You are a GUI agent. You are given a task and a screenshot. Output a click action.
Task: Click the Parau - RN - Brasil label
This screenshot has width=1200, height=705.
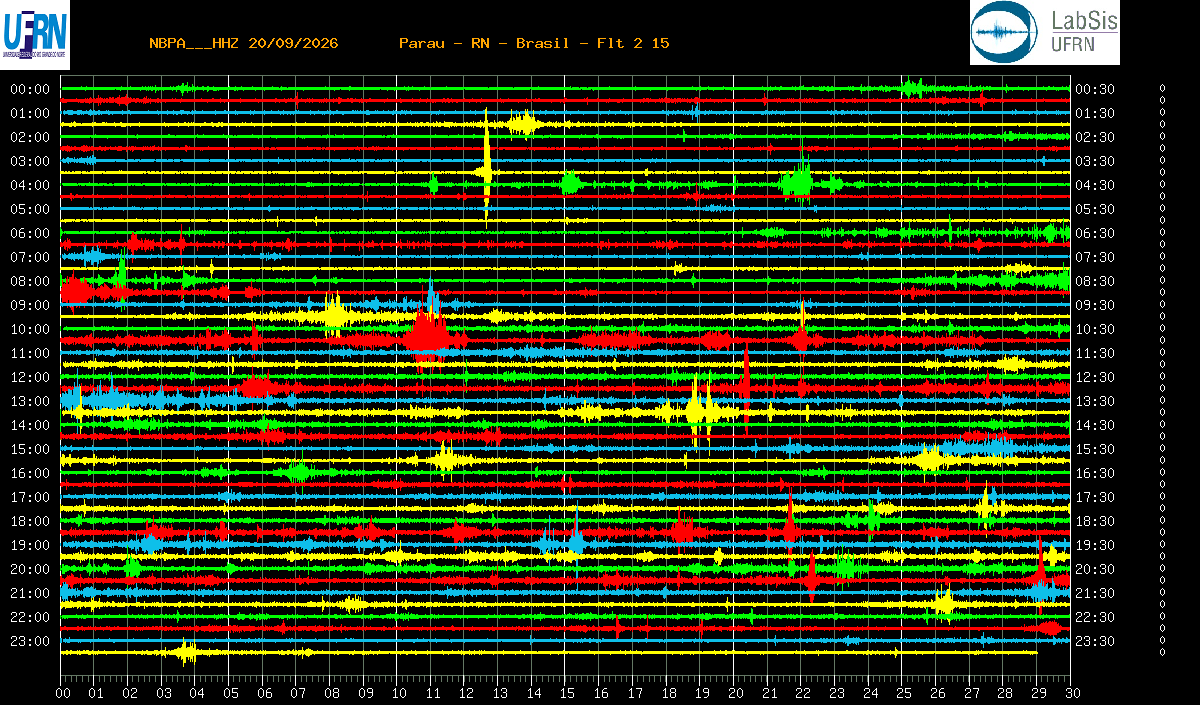(484, 43)
